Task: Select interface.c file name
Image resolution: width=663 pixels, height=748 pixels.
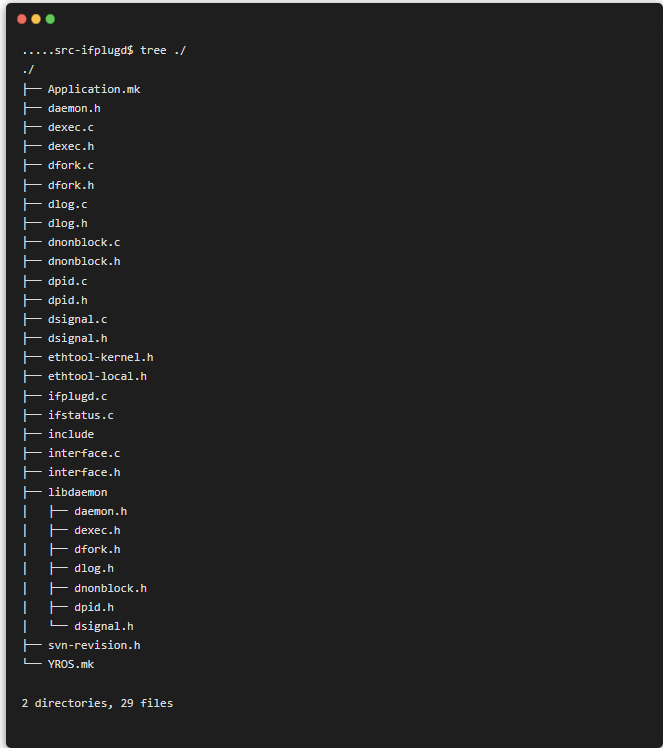Action: (x=84, y=453)
